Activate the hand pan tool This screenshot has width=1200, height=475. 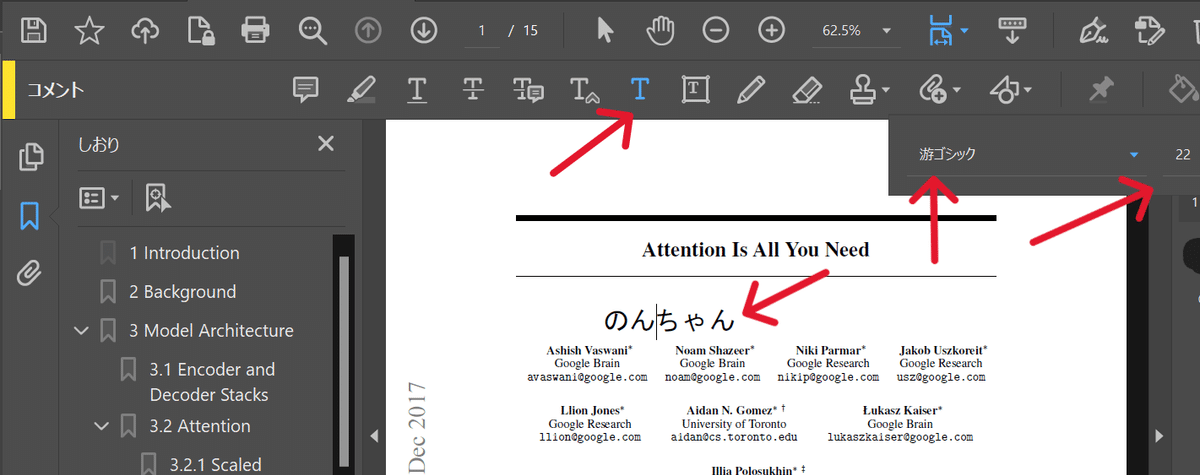tap(660, 31)
